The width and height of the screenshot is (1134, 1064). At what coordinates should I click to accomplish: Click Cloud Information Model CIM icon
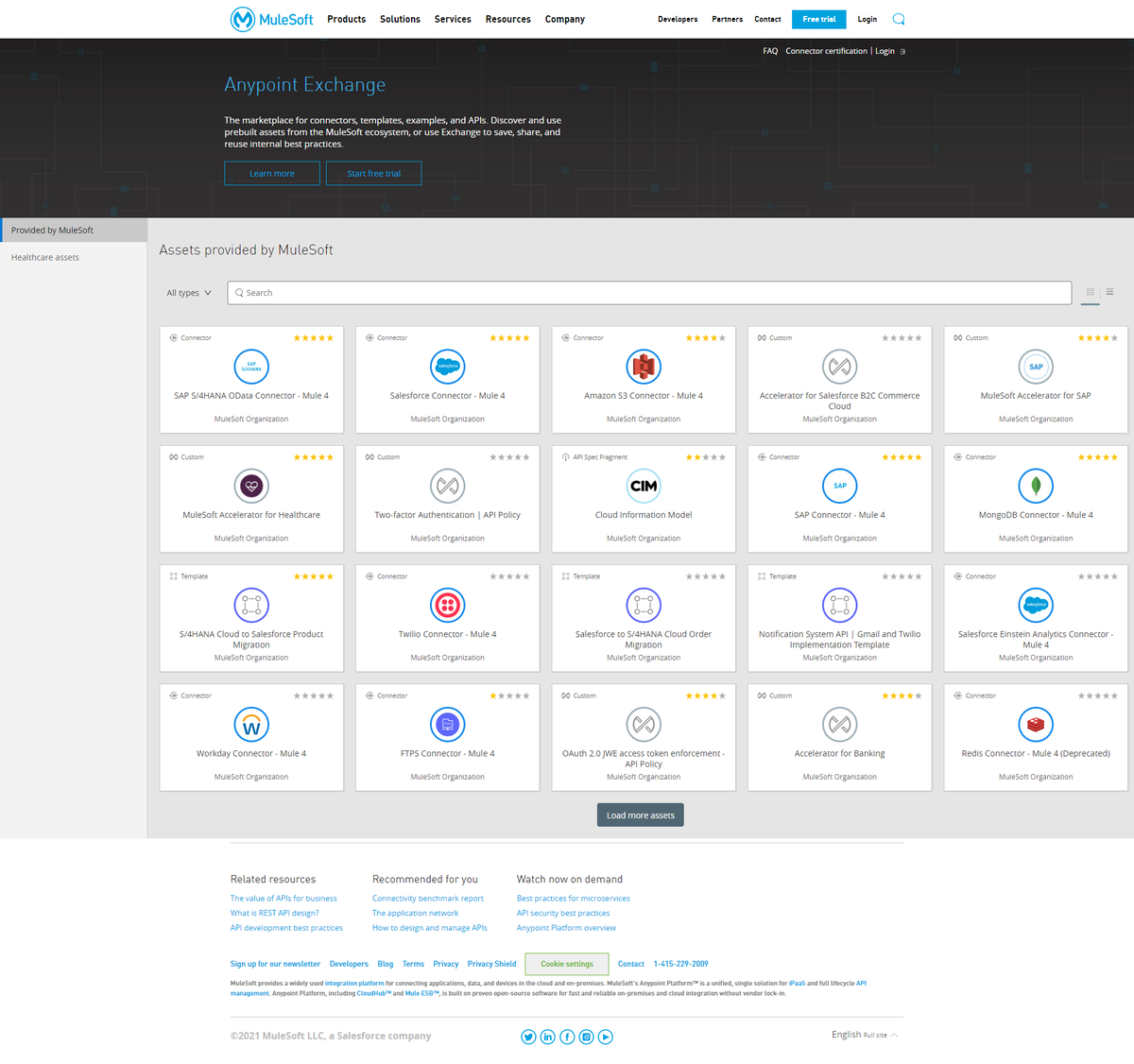644,486
